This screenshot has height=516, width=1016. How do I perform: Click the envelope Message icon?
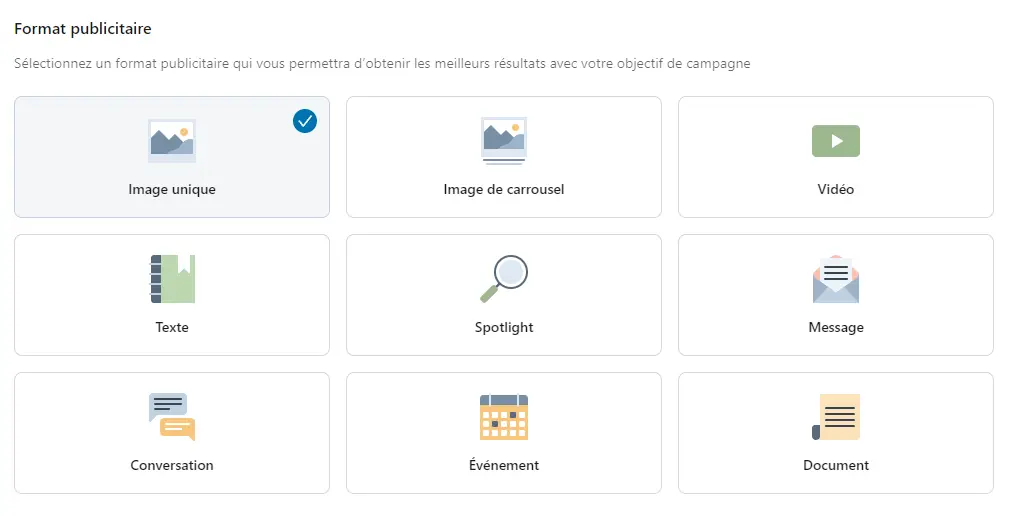(x=836, y=279)
